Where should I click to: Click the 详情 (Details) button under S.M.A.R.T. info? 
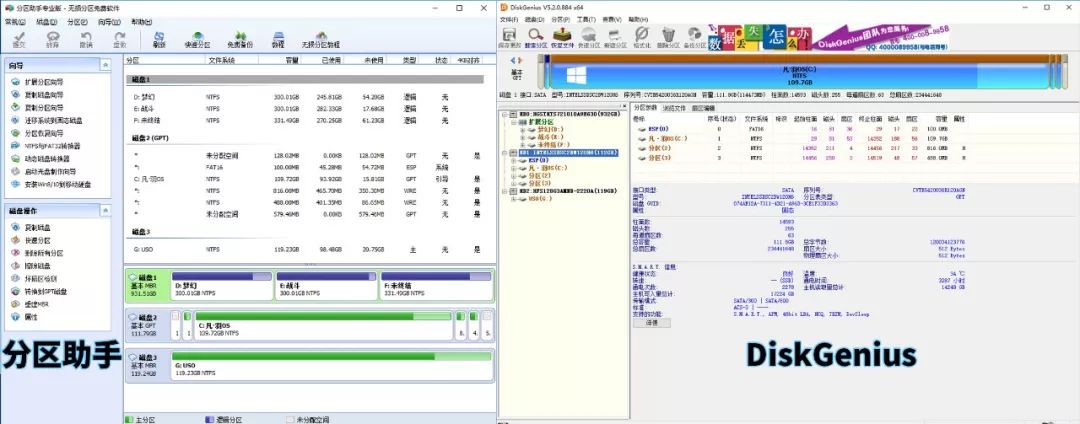(x=652, y=323)
